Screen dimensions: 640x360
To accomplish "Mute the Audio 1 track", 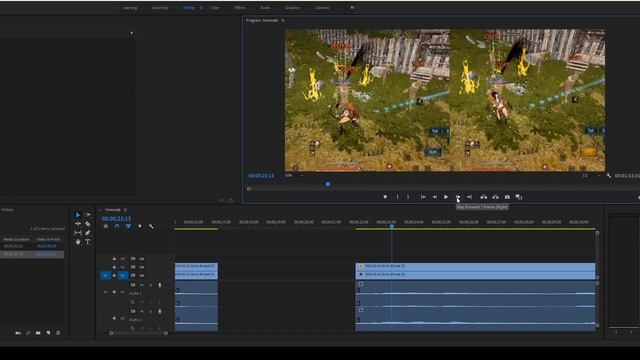I will click(142, 285).
